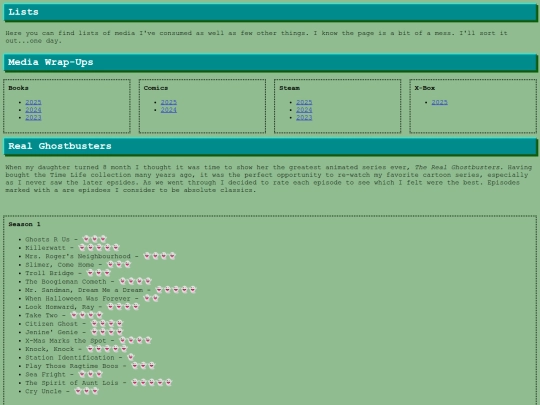The image size is (540, 405).
Task: Click the first ghost icon beside X-Mas Marks the Spot
Action: pos(123,340)
